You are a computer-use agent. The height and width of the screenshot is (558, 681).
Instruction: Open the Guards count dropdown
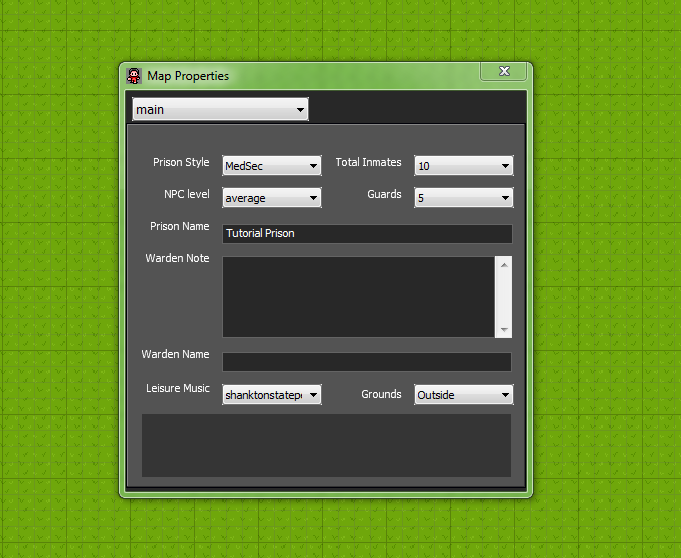(x=464, y=198)
